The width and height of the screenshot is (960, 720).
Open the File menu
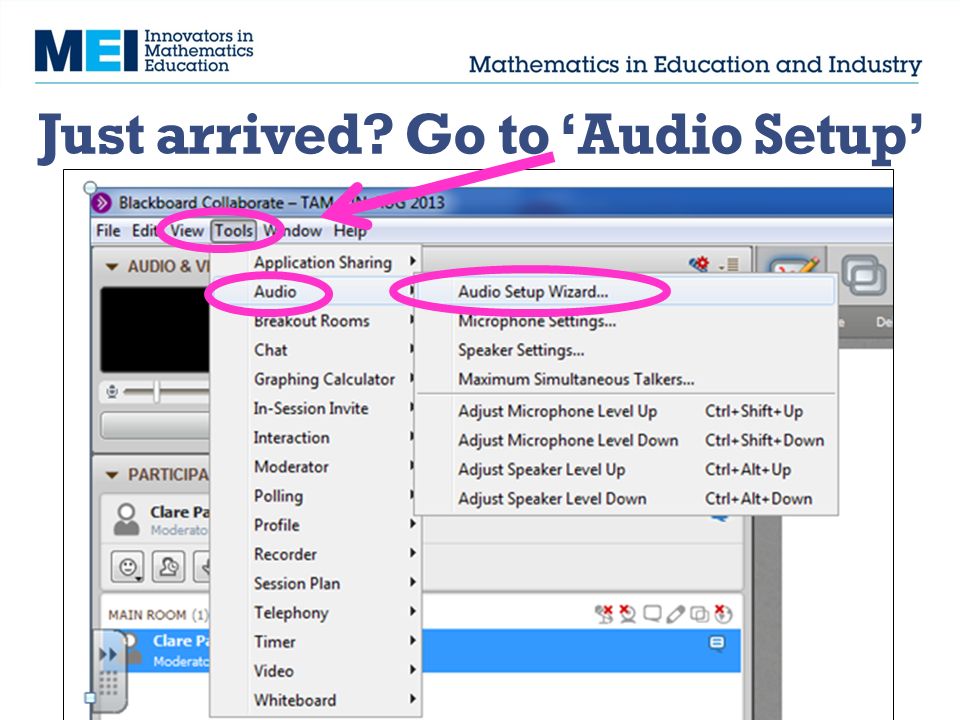tap(108, 231)
